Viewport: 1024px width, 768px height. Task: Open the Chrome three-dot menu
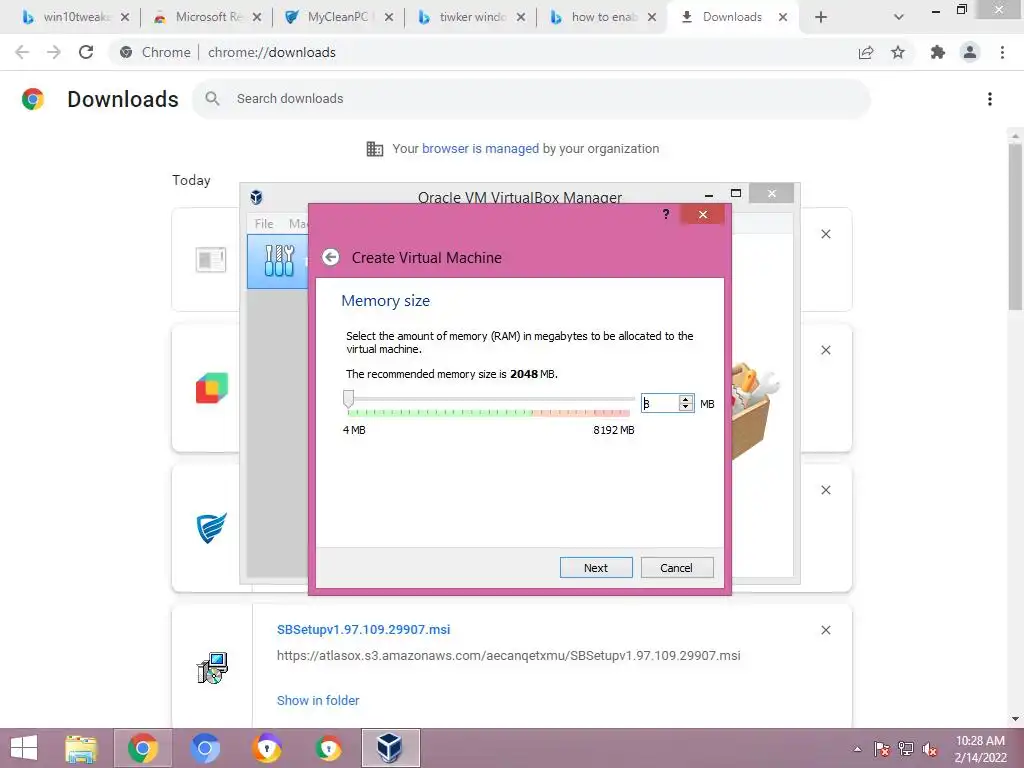pyautogui.click(x=1002, y=52)
